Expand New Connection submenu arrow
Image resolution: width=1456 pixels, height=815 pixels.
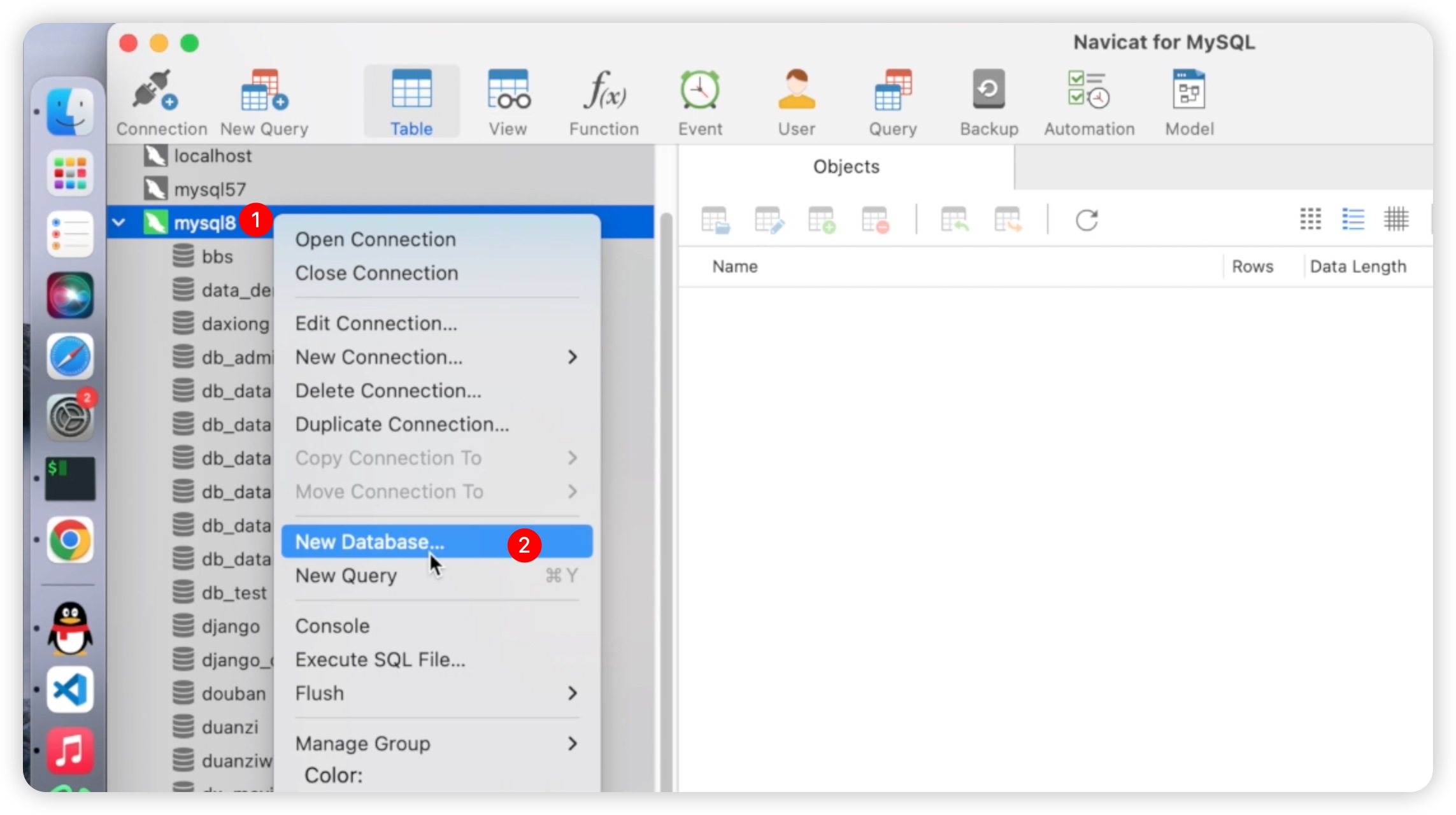tap(572, 357)
